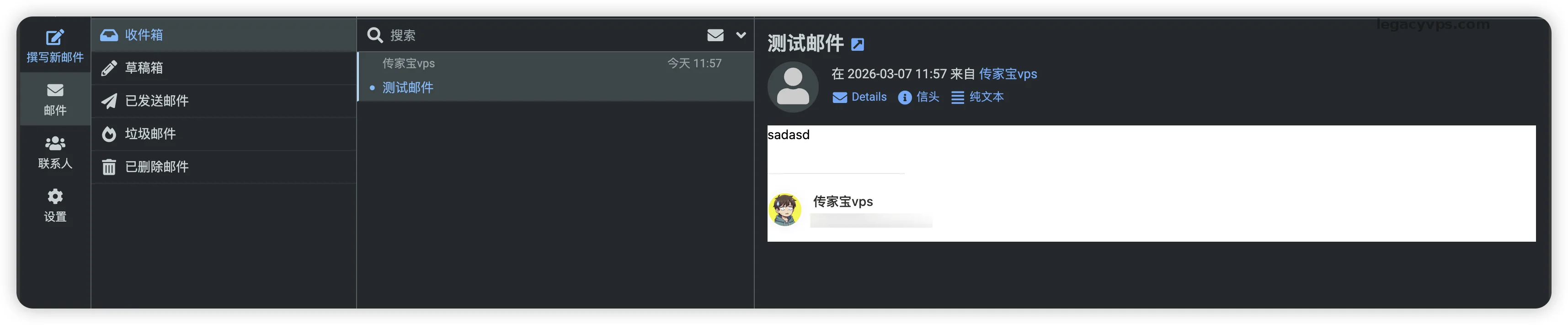Open the Contacts section

(55, 152)
